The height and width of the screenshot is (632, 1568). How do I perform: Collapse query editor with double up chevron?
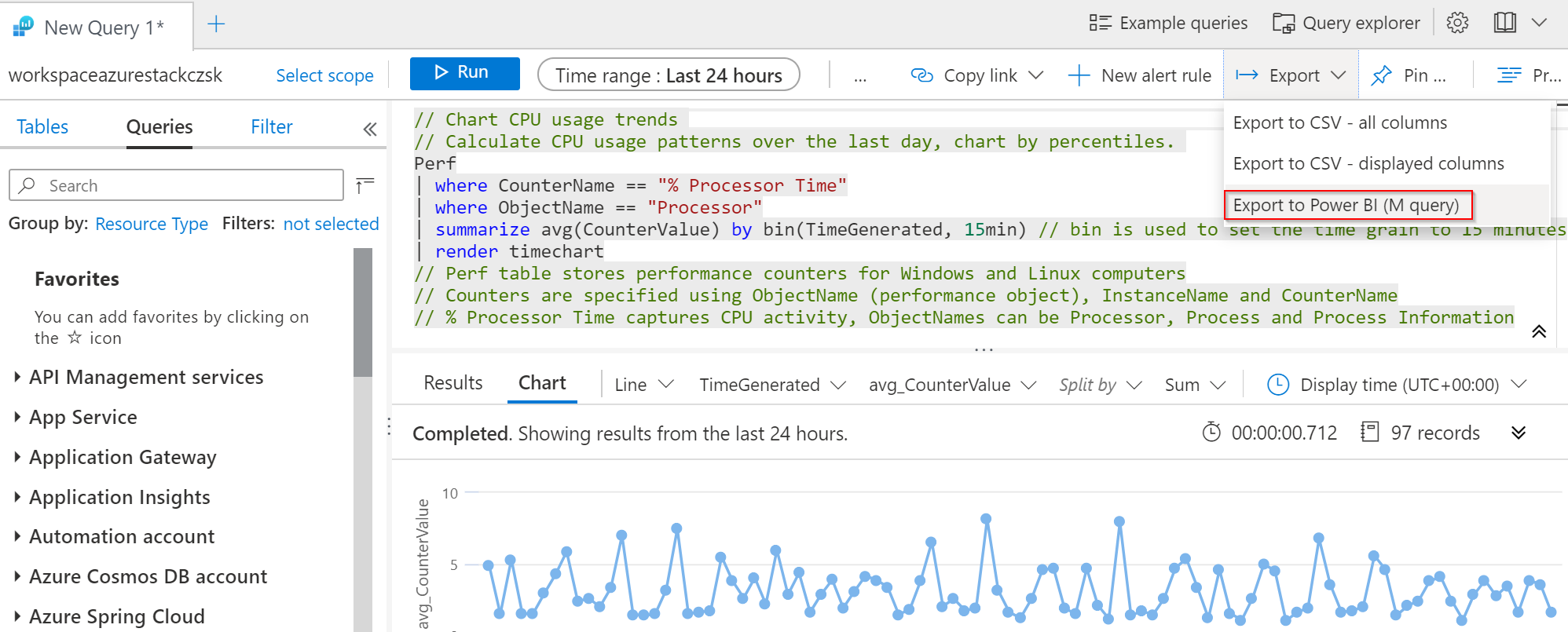coord(1538,331)
